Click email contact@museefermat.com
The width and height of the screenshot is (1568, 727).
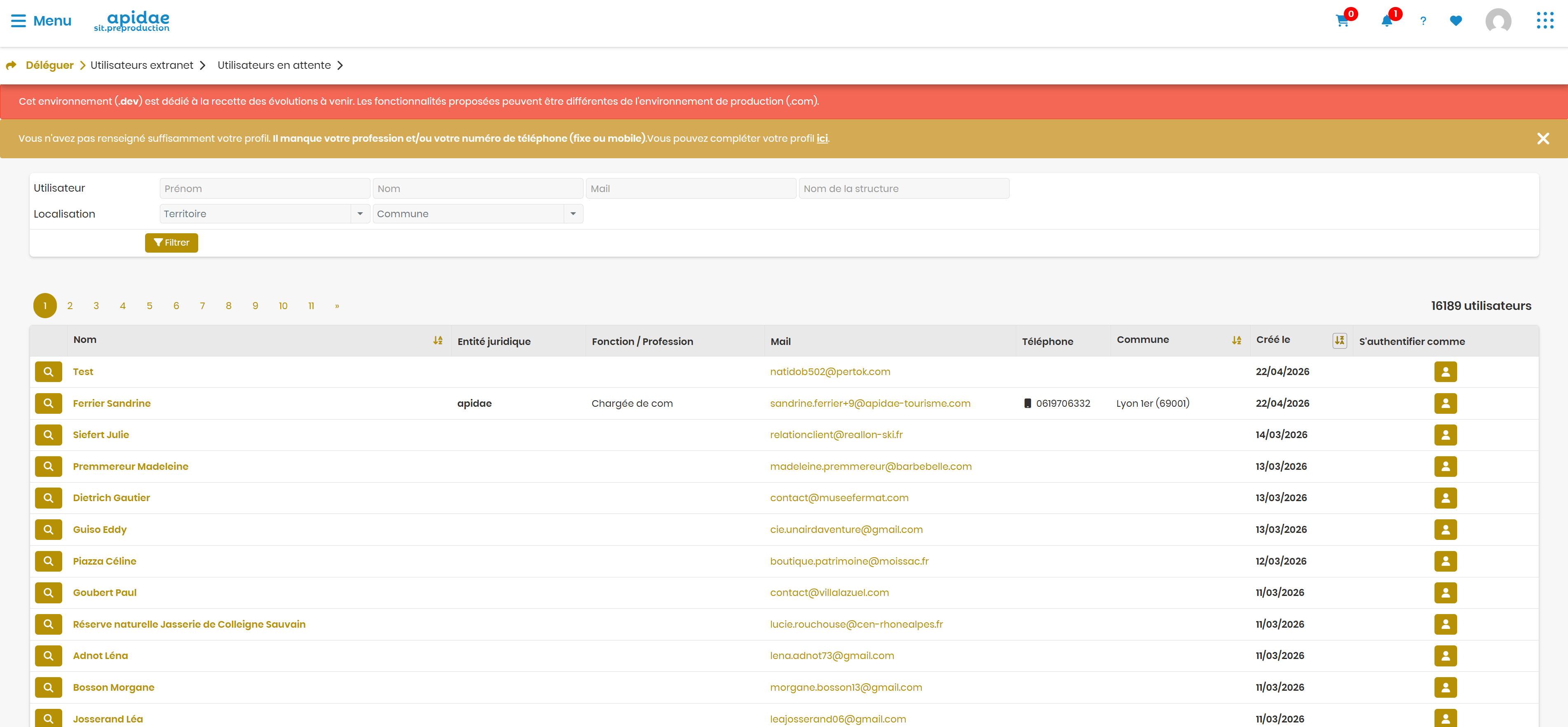pos(839,498)
